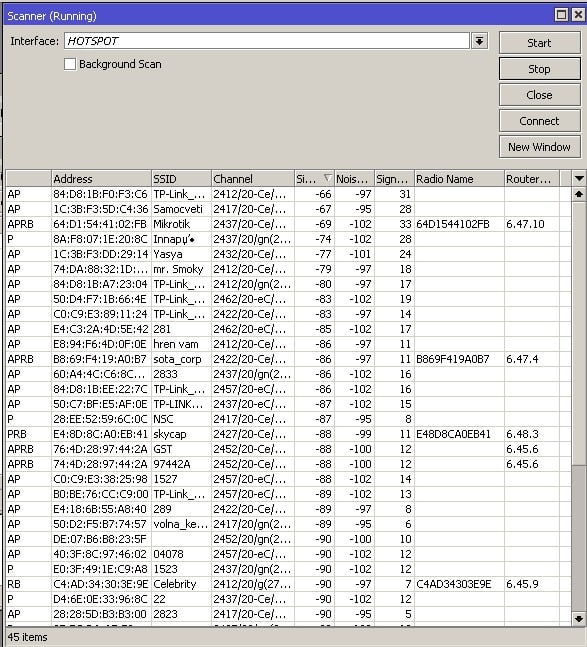Sort by the Address column header
This screenshot has height=647, width=587.
pyautogui.click(x=101, y=179)
